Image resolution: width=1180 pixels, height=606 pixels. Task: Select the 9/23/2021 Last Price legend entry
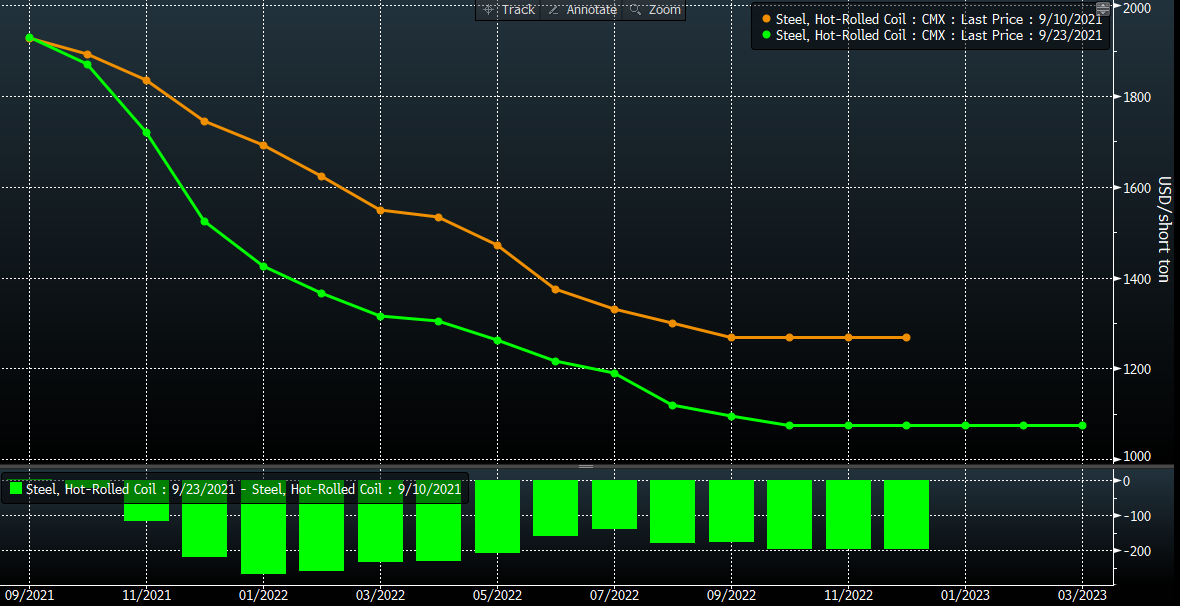click(938, 35)
